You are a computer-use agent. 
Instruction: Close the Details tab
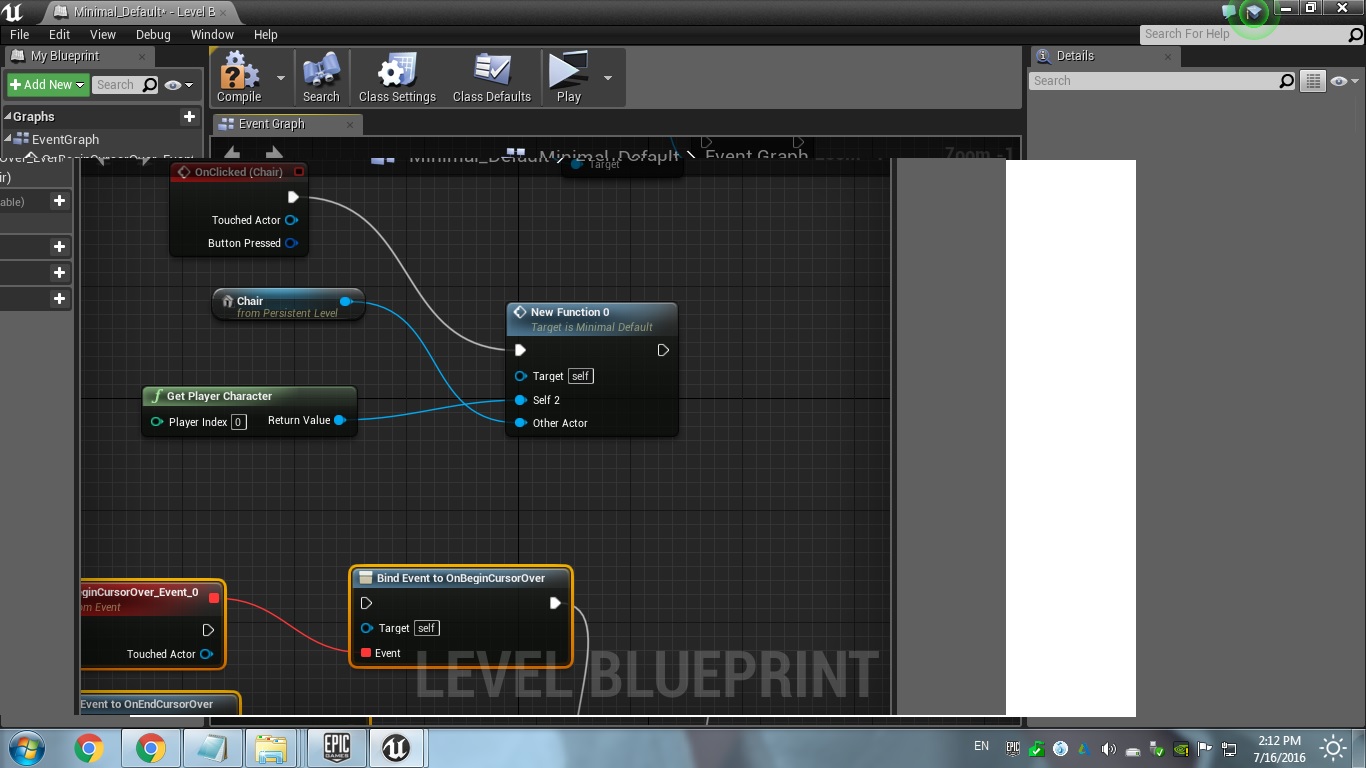click(x=1167, y=57)
